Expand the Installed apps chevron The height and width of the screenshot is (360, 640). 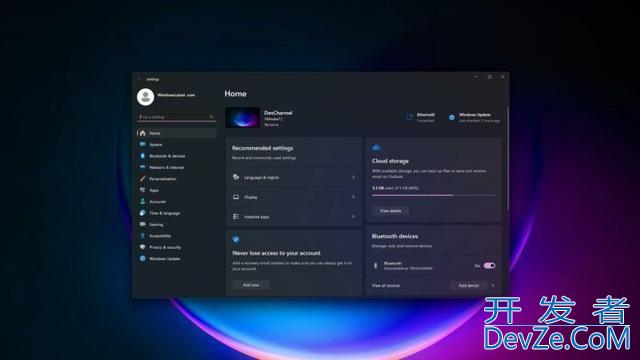point(353,217)
